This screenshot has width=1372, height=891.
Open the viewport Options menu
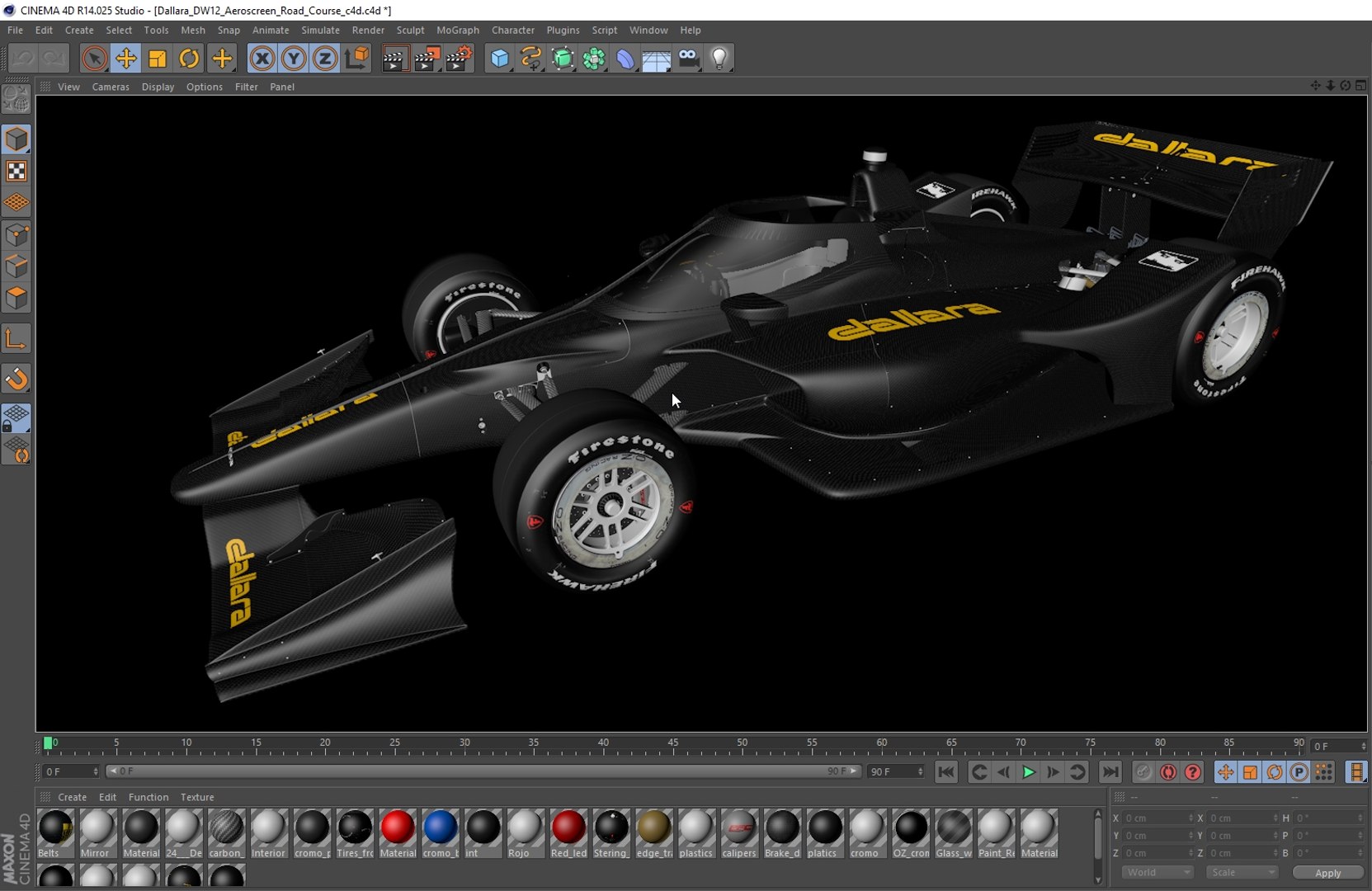204,87
